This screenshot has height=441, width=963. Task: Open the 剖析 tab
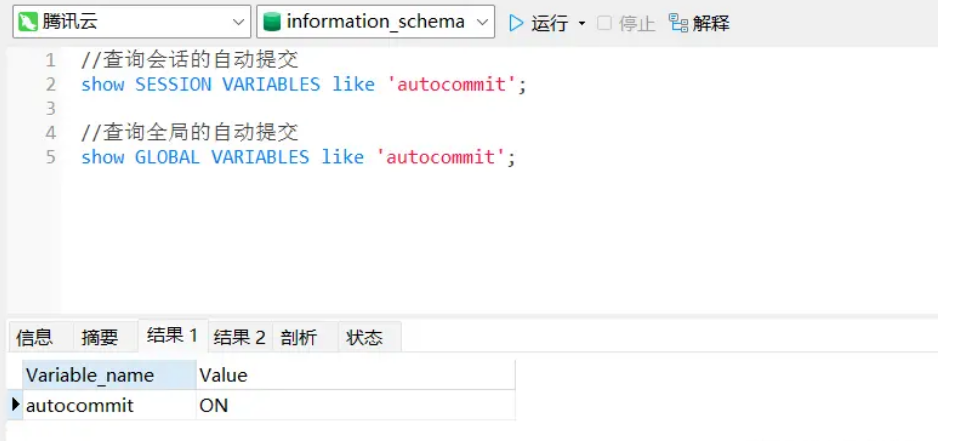coord(298,337)
